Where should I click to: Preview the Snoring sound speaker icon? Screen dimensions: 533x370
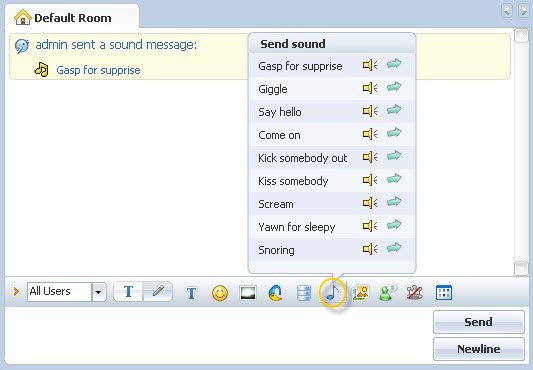pyautogui.click(x=370, y=249)
